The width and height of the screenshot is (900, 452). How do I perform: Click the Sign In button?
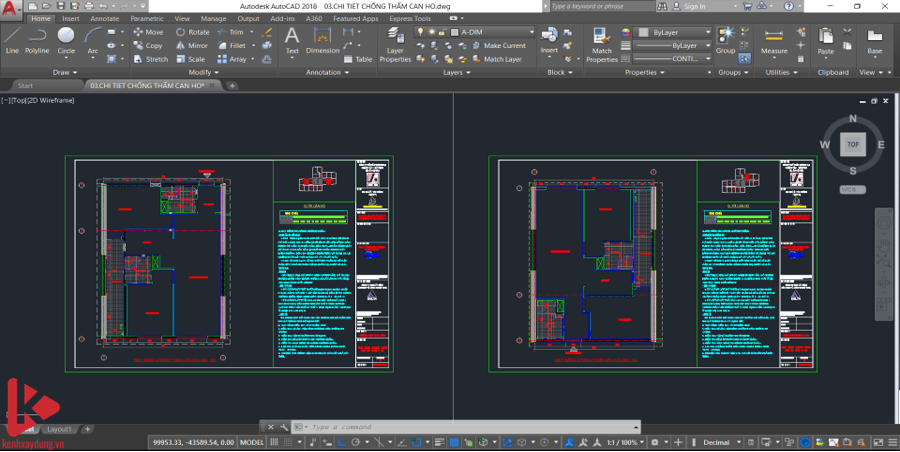[x=694, y=6]
